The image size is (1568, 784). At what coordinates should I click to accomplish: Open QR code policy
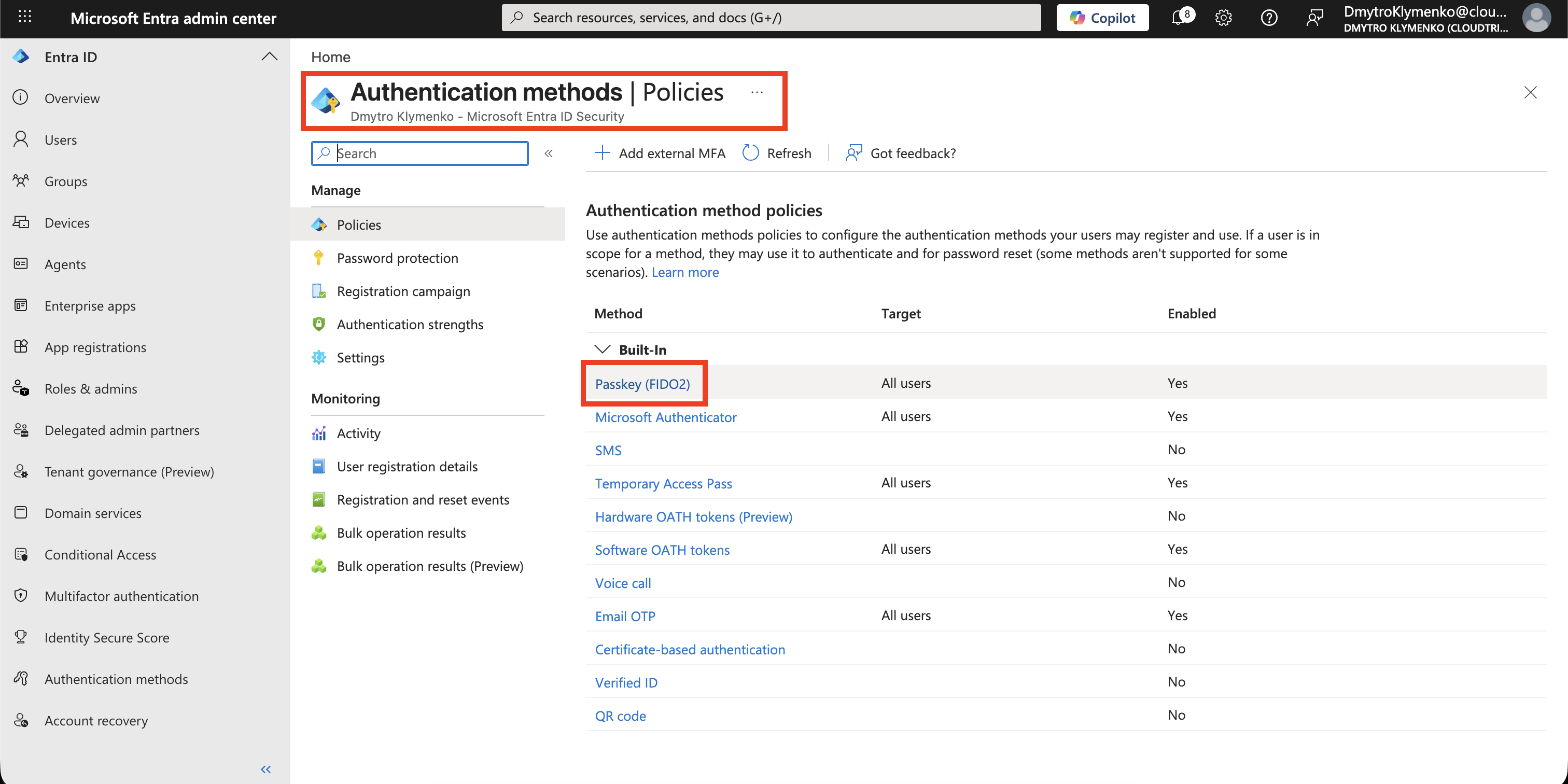pos(620,716)
